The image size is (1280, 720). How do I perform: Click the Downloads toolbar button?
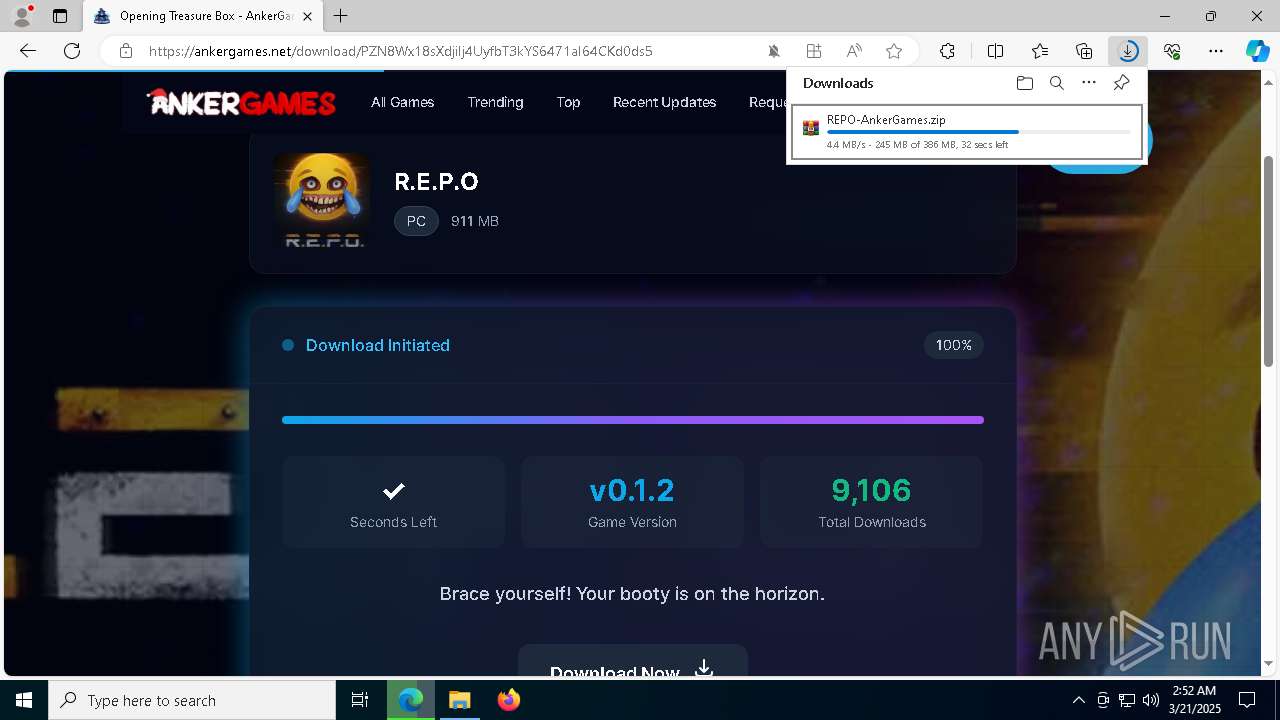point(1128,51)
